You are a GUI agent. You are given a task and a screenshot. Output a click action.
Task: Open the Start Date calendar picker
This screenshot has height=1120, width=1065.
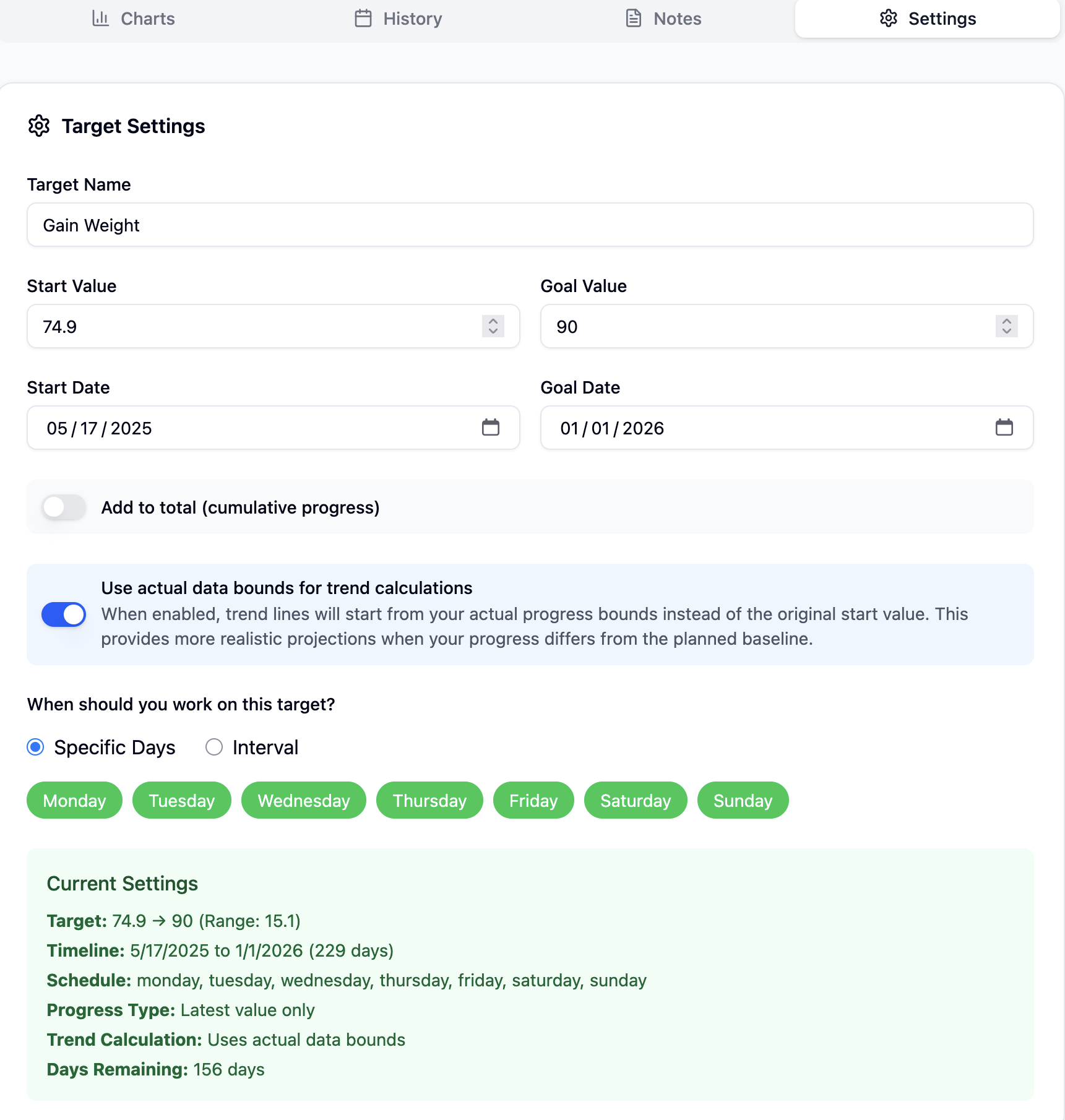491,427
